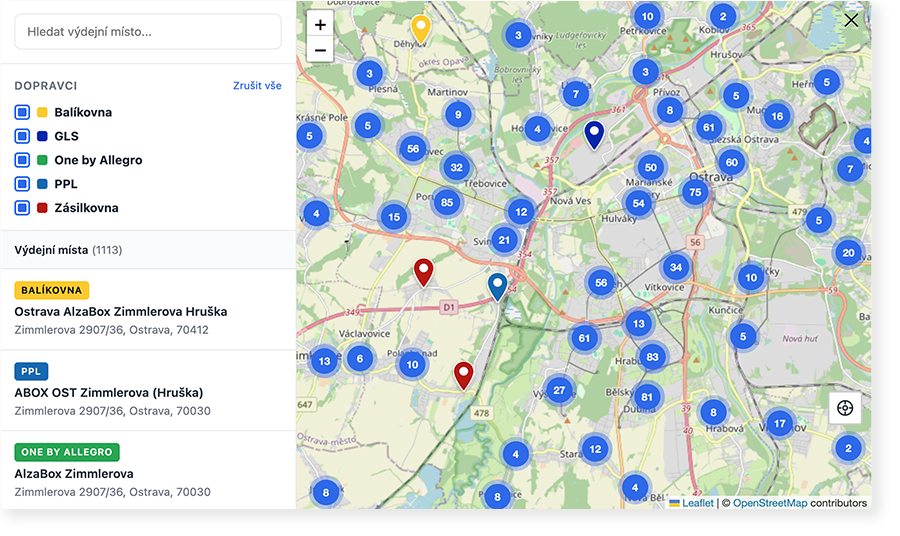
Task: Toggle the Zásilkovna carrier checkbox
Action: pos(22,208)
